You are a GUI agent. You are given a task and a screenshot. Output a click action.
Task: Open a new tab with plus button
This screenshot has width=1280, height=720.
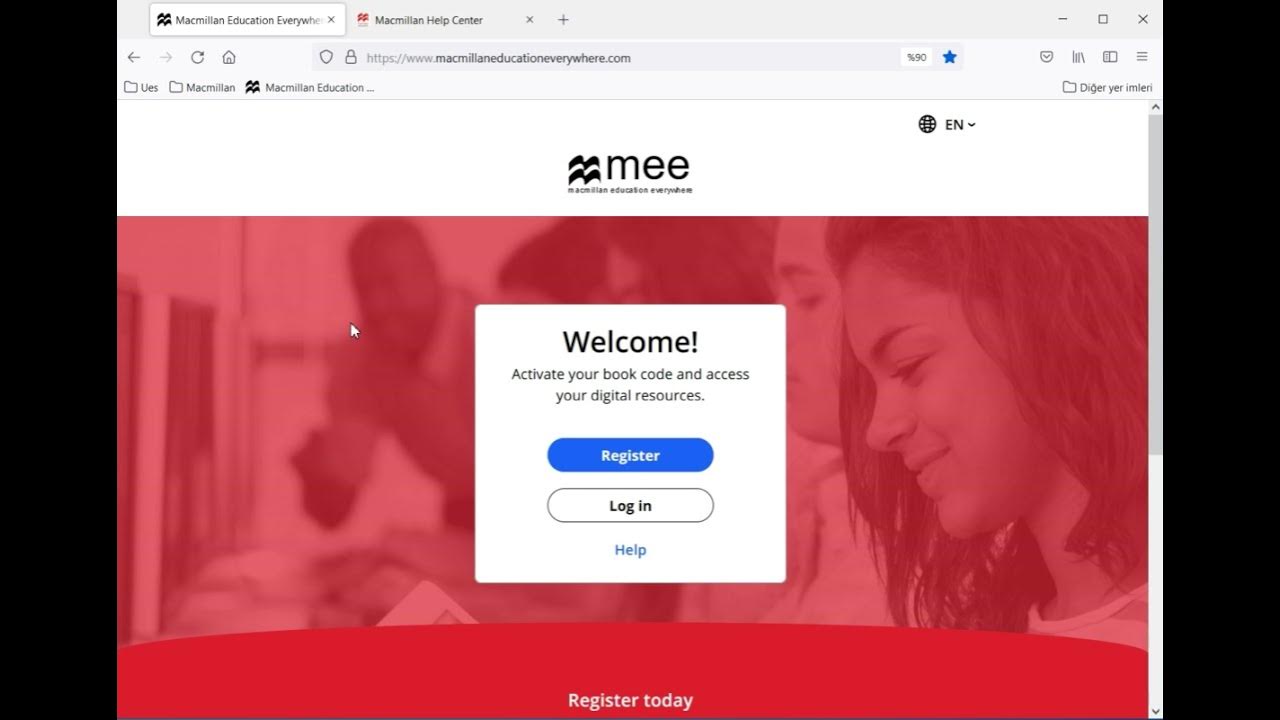[563, 20]
